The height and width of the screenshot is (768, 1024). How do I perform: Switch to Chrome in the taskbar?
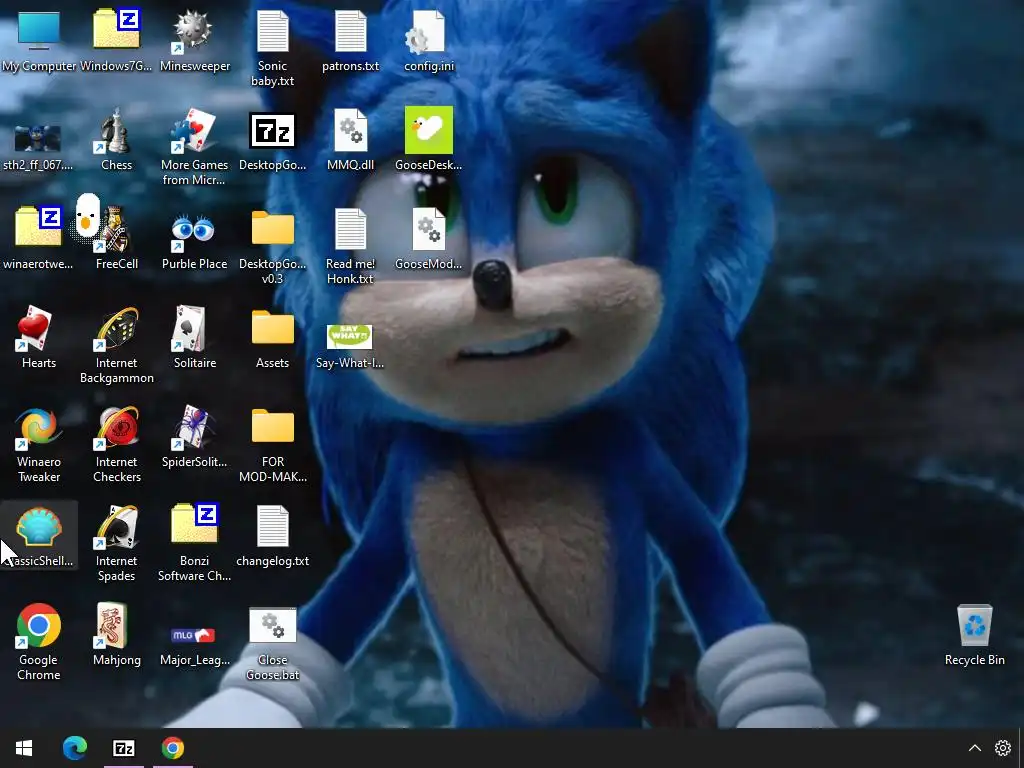(x=173, y=748)
